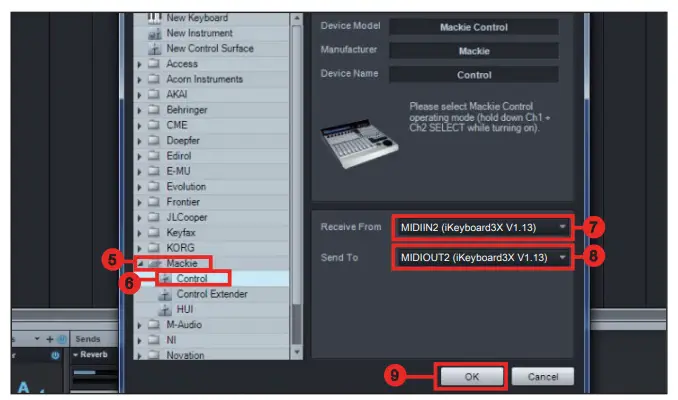The height and width of the screenshot is (400, 678).
Task: Click the Reverb send level slider
Action: [x=95, y=372]
